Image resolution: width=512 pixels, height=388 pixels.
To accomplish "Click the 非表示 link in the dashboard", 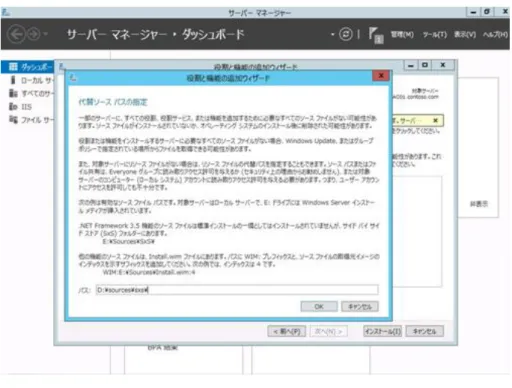I will (x=479, y=204).
